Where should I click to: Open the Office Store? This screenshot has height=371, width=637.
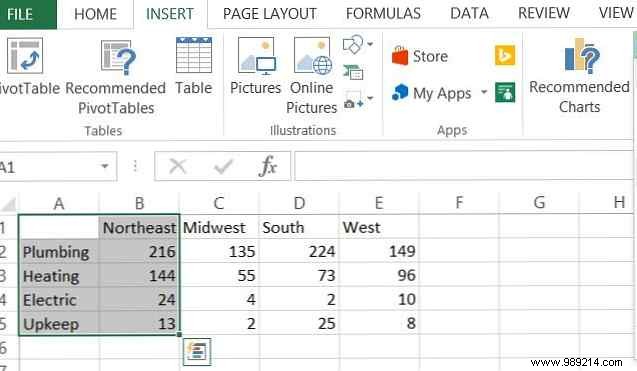(x=420, y=56)
